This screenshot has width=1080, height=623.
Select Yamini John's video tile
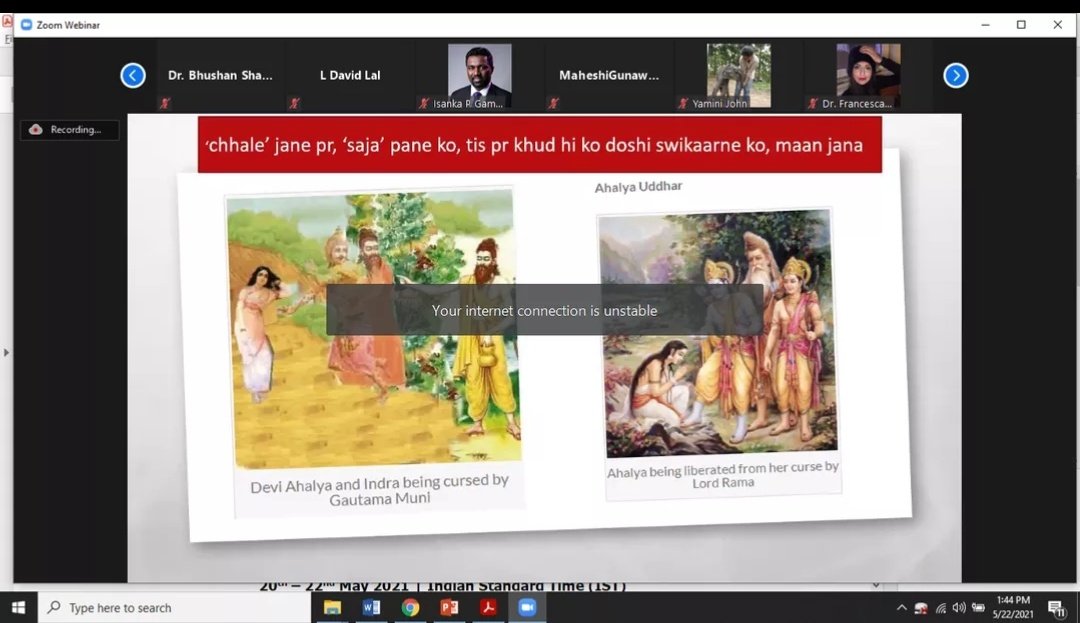coord(738,75)
